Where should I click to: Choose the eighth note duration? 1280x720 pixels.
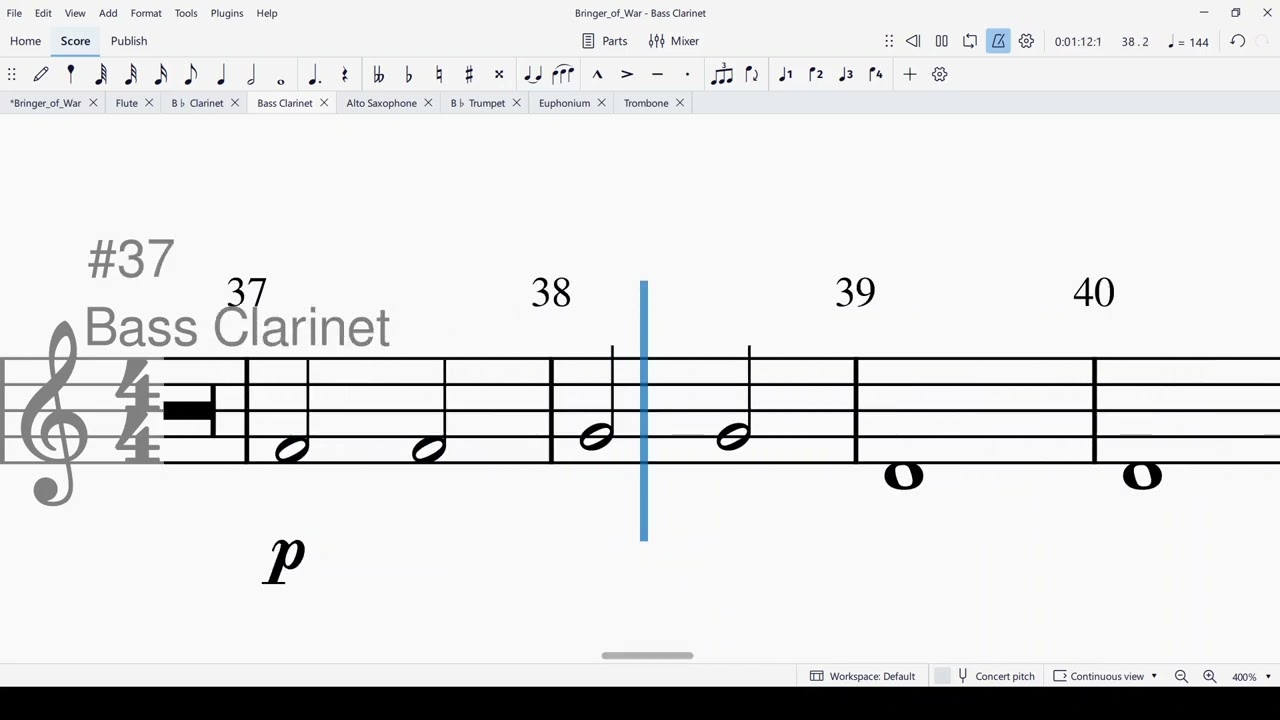coord(191,74)
